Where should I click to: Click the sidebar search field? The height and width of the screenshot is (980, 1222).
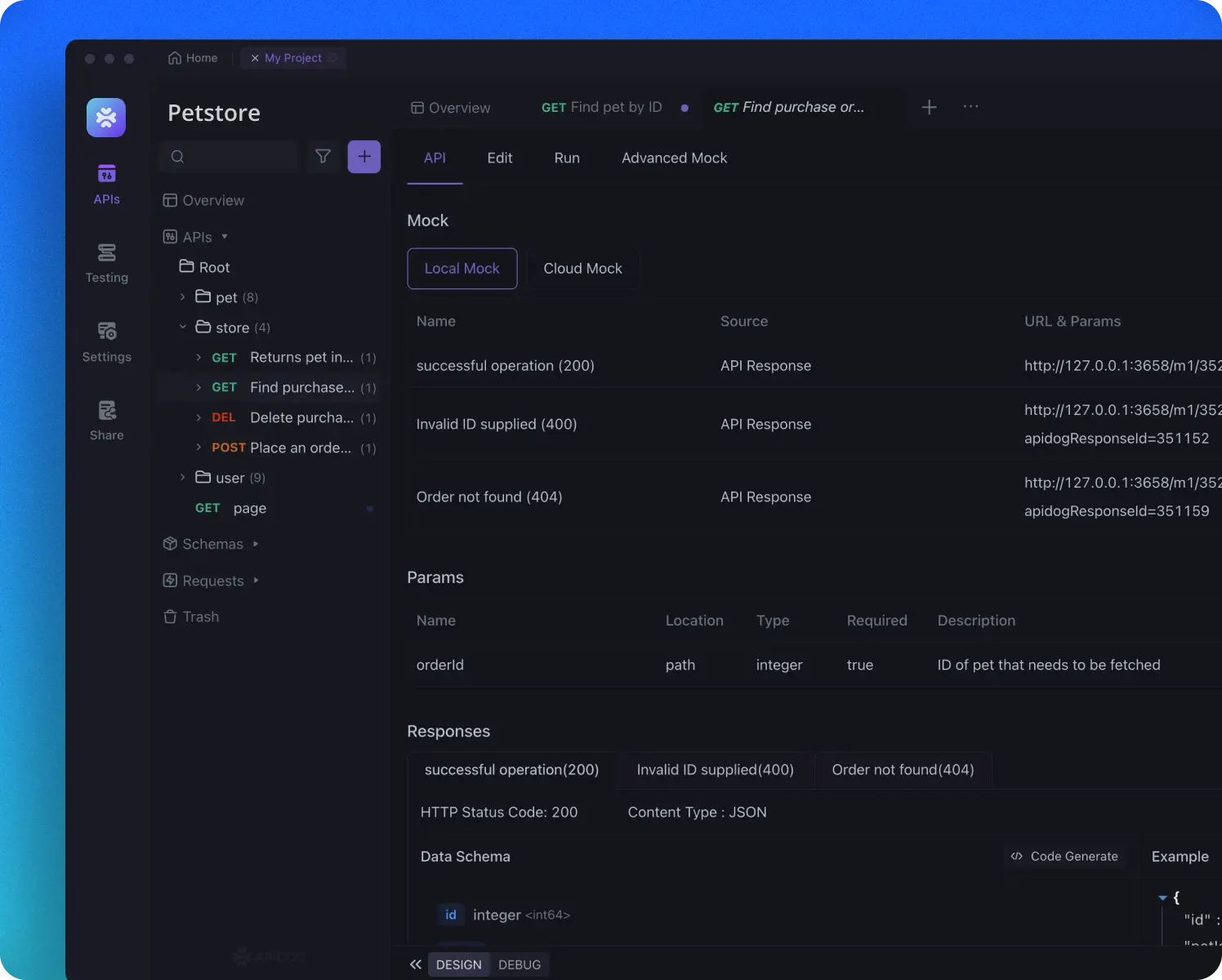click(x=230, y=156)
